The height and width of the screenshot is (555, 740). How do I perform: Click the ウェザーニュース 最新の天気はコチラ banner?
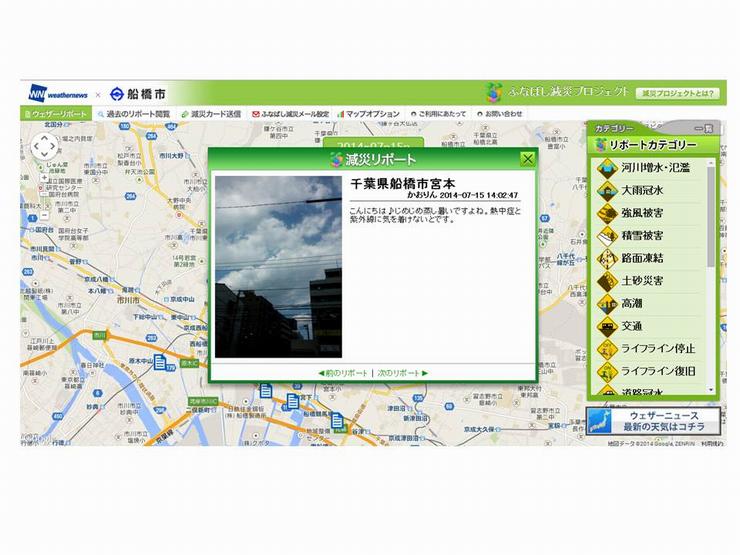[x=653, y=421]
